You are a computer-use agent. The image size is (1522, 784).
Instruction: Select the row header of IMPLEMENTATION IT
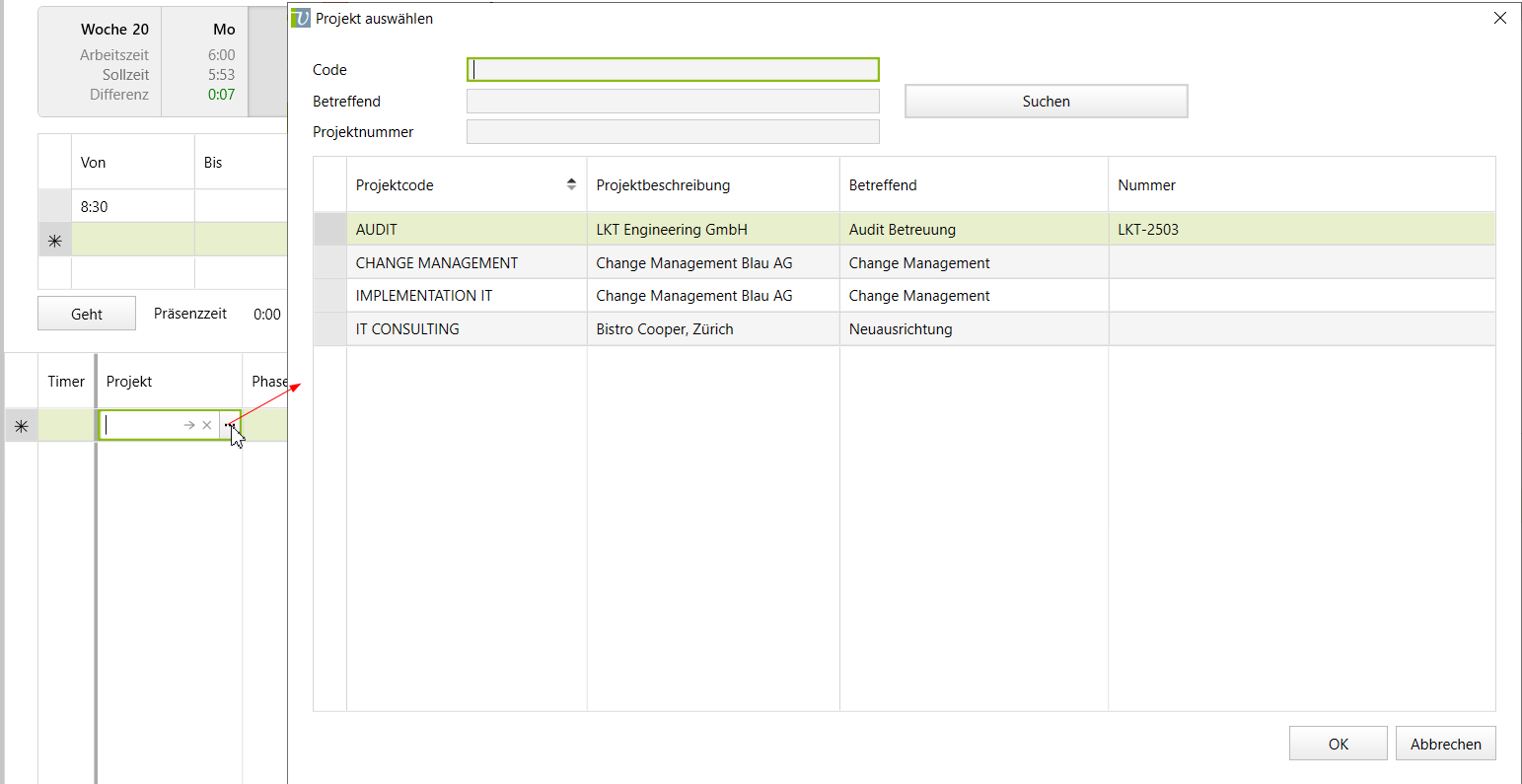329,296
